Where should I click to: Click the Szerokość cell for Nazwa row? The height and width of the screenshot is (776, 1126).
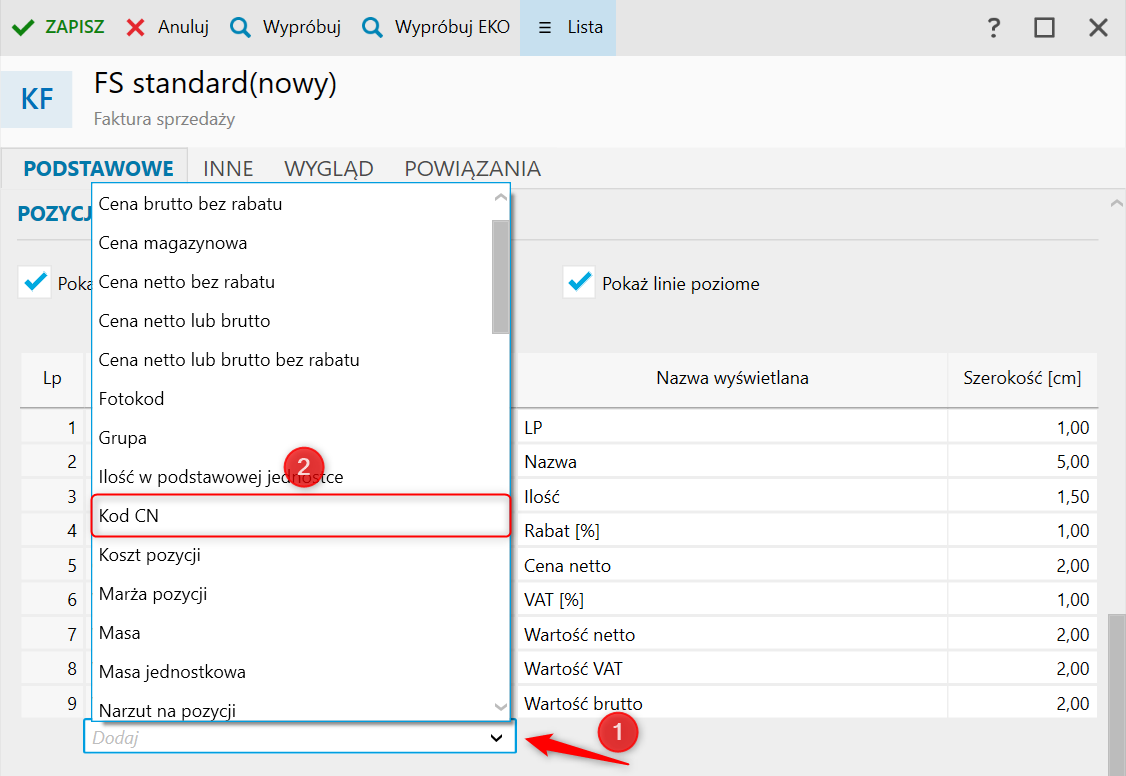point(1023,462)
